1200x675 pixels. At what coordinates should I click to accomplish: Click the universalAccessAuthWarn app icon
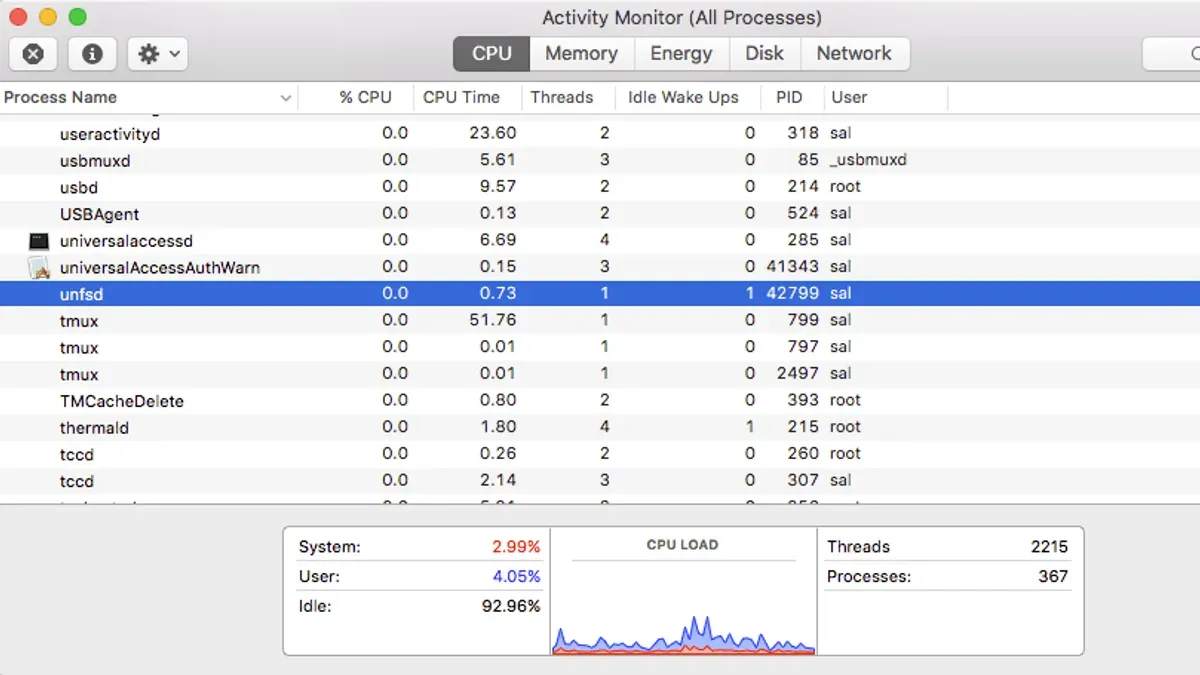click(x=39, y=267)
